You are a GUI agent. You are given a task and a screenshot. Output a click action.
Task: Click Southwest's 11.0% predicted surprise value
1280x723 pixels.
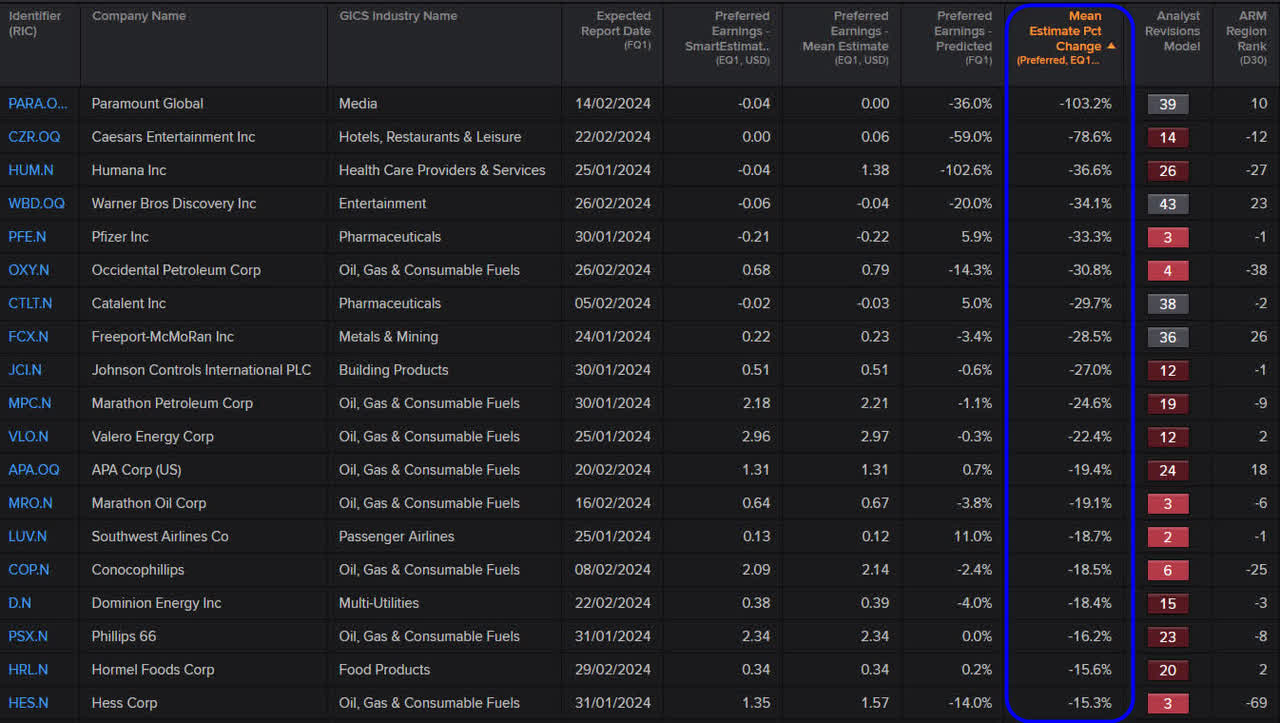973,537
